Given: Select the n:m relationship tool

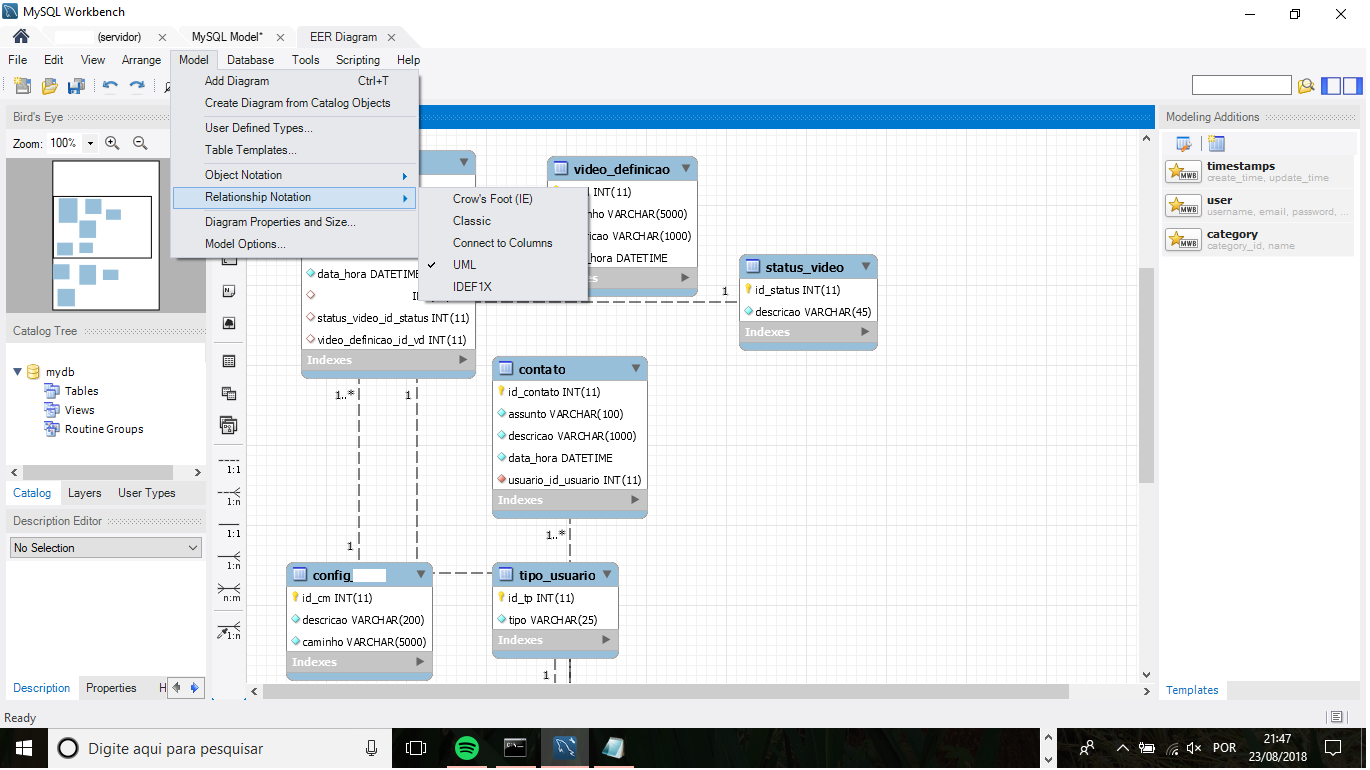Looking at the screenshot, I should [x=230, y=592].
